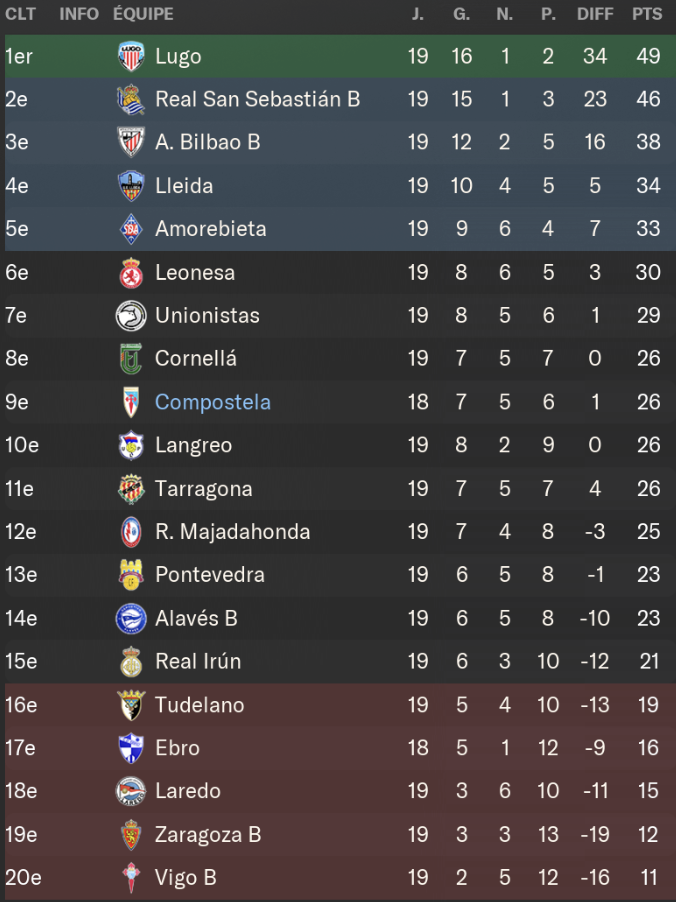Click Real San Sebastián B crest icon
Screen dimensions: 676x902
tap(131, 100)
